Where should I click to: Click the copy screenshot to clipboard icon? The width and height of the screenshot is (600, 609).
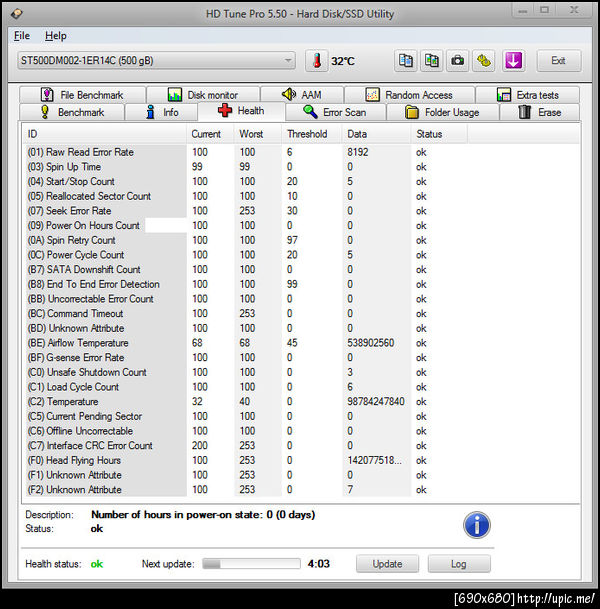(431, 61)
